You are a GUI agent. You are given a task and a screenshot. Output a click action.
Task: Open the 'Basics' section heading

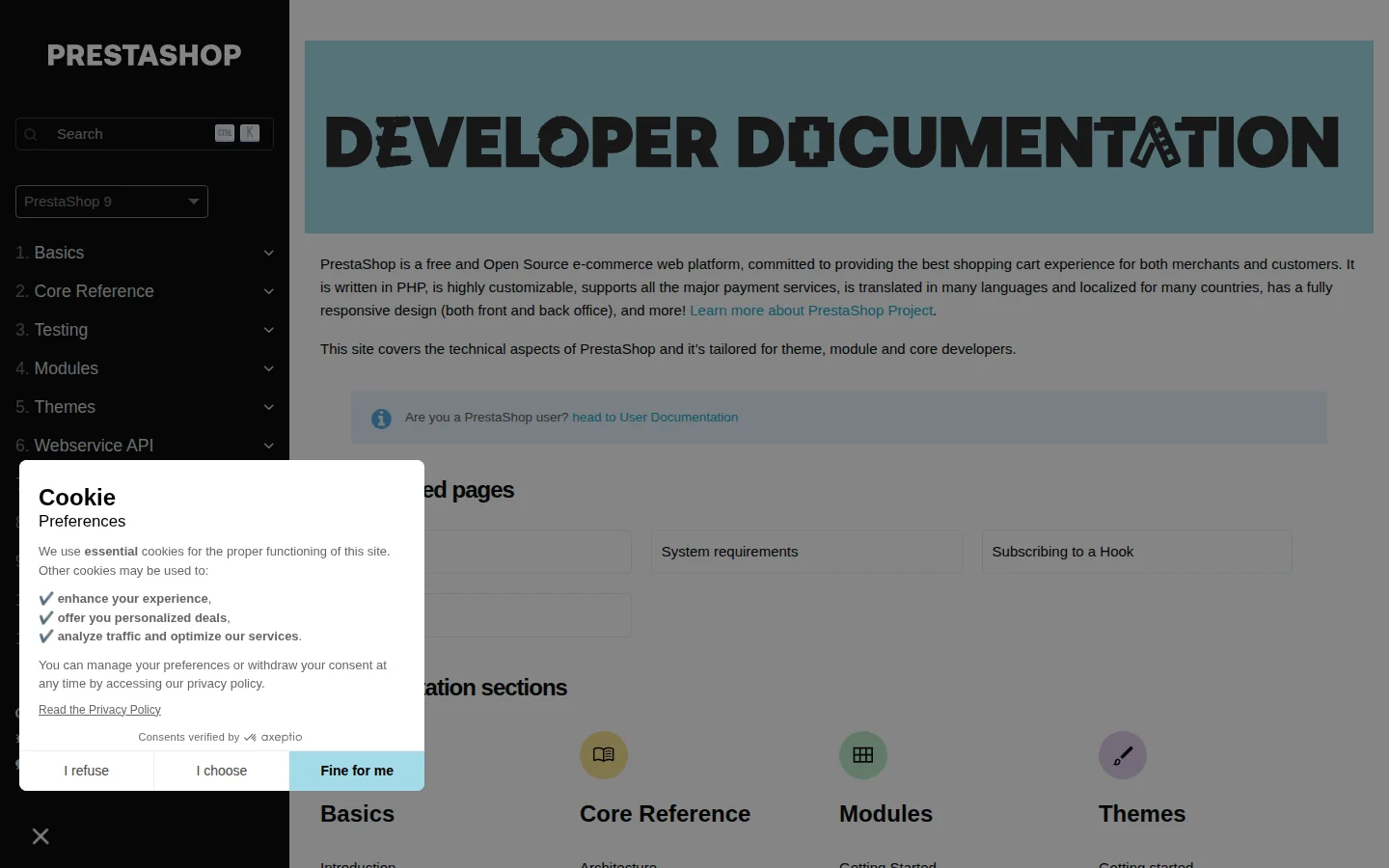coord(357,814)
